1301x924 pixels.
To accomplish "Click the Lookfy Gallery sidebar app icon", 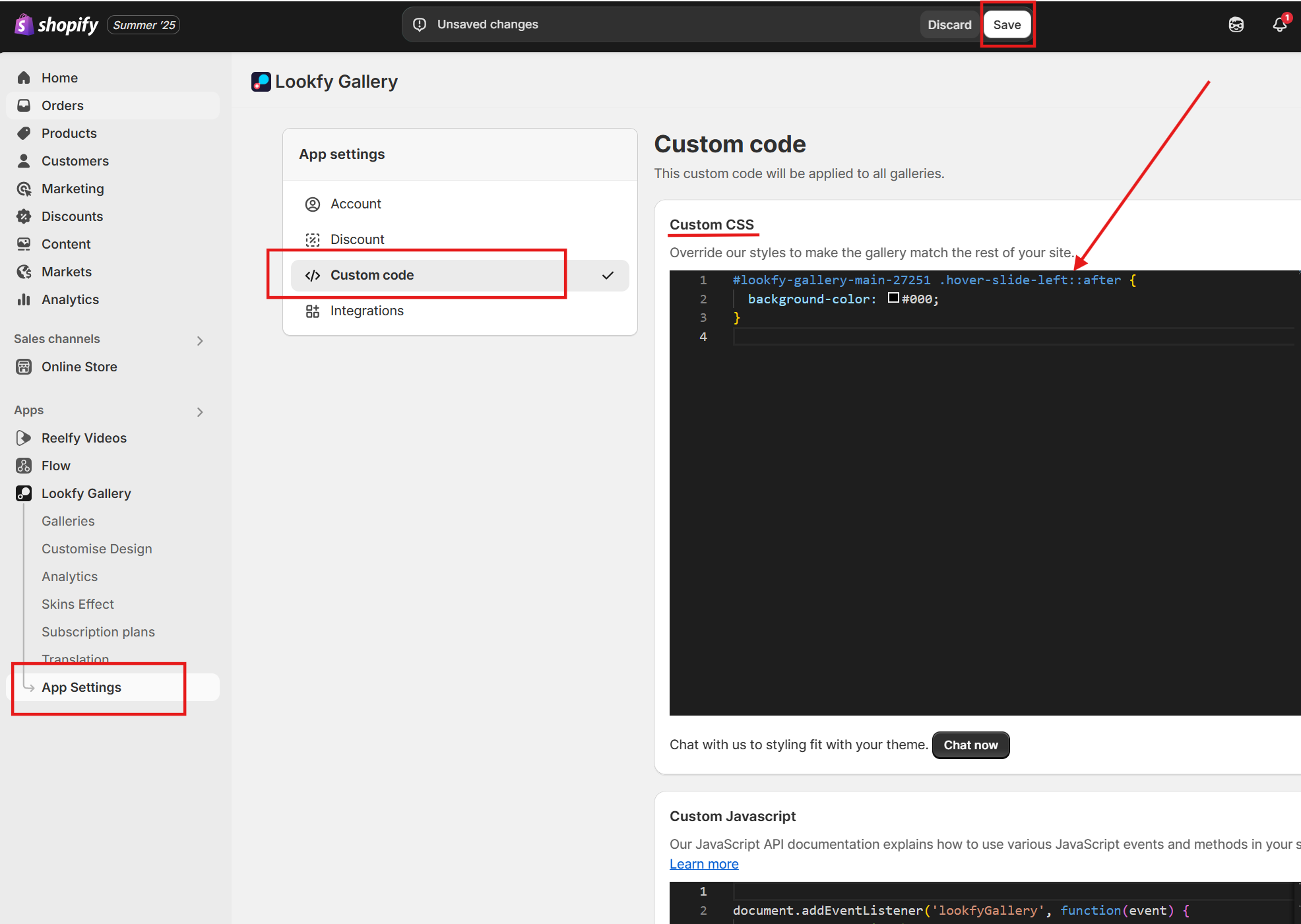I will coord(24,493).
